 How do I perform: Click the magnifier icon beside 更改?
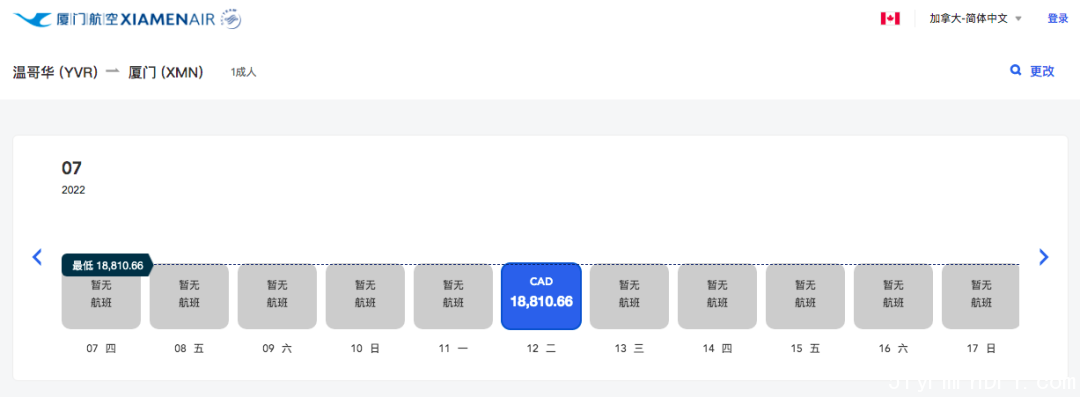pyautogui.click(x=1015, y=70)
